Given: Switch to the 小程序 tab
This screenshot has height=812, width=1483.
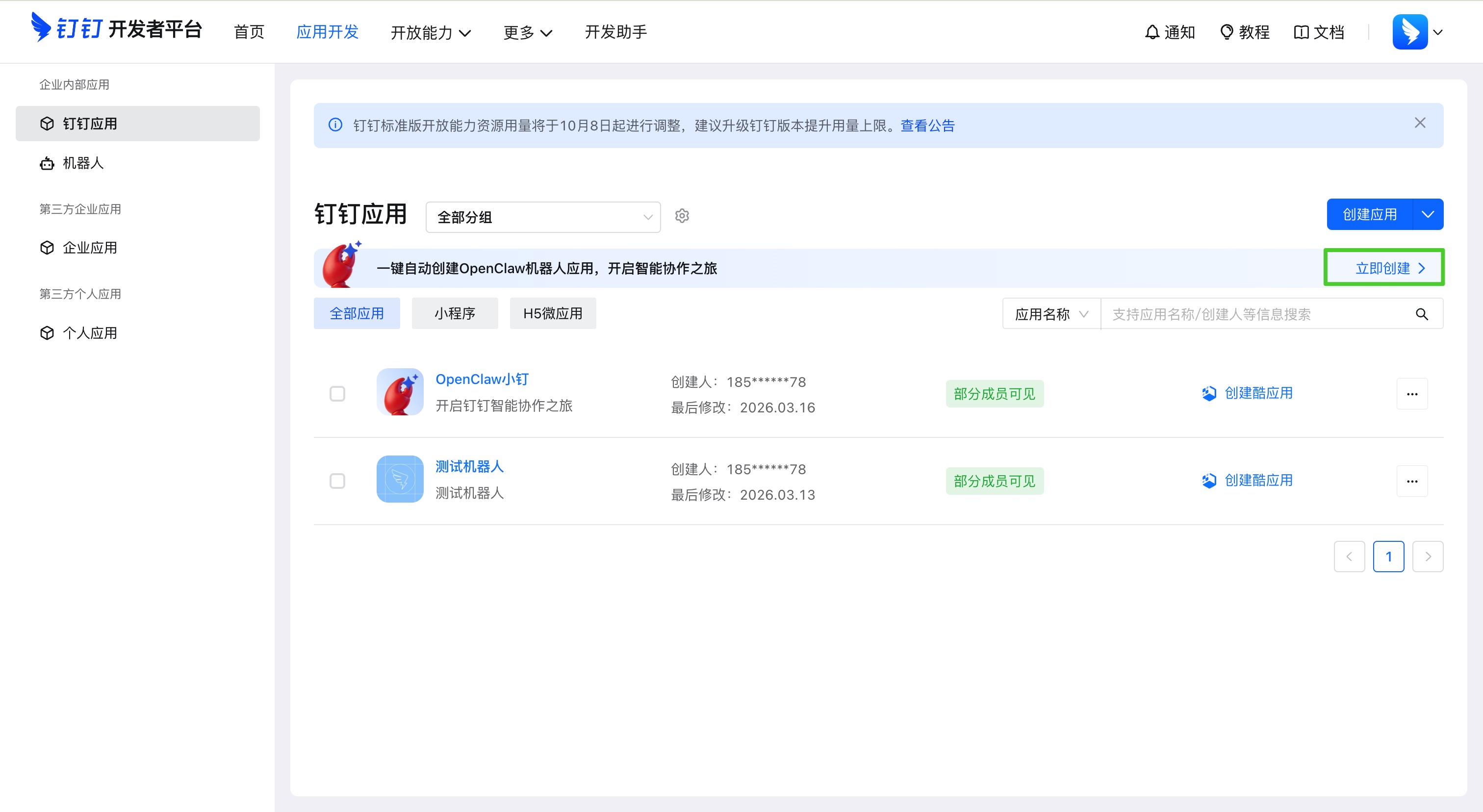Looking at the screenshot, I should tap(454, 313).
